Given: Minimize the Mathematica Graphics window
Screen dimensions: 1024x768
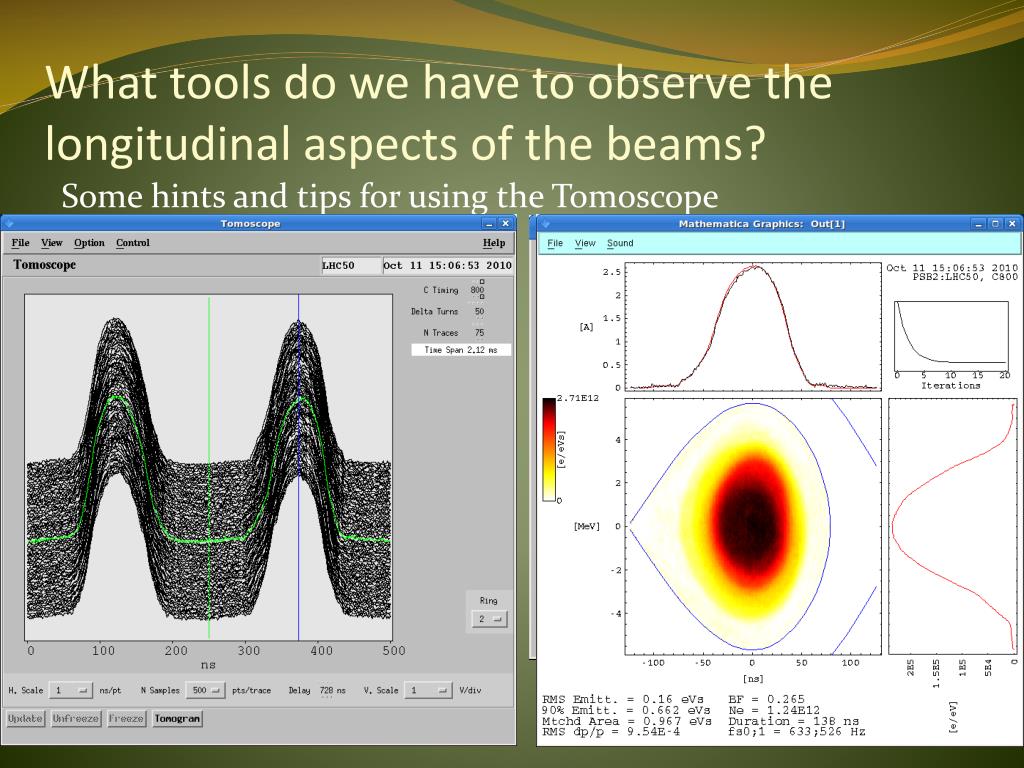Looking at the screenshot, I should point(979,224).
